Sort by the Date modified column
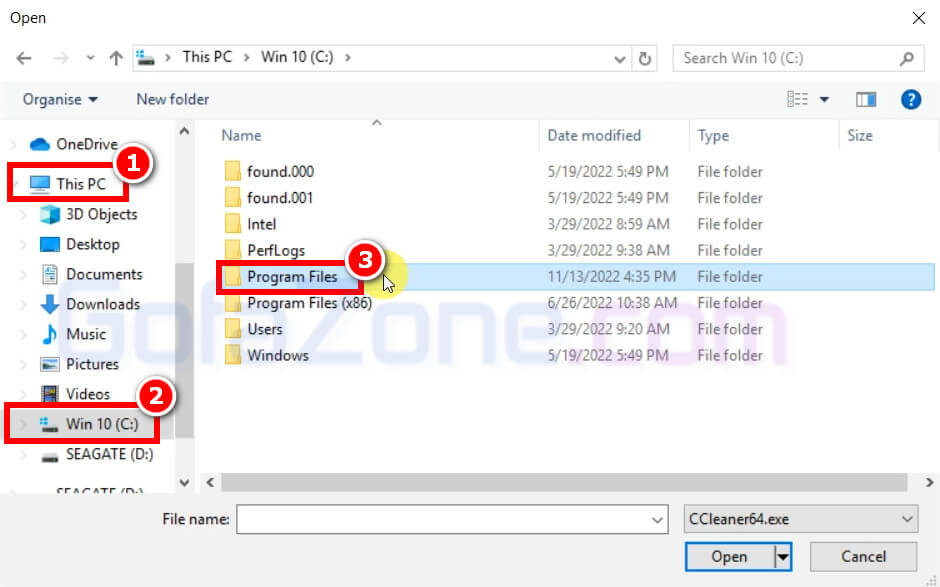The image size is (940, 587). coord(594,136)
